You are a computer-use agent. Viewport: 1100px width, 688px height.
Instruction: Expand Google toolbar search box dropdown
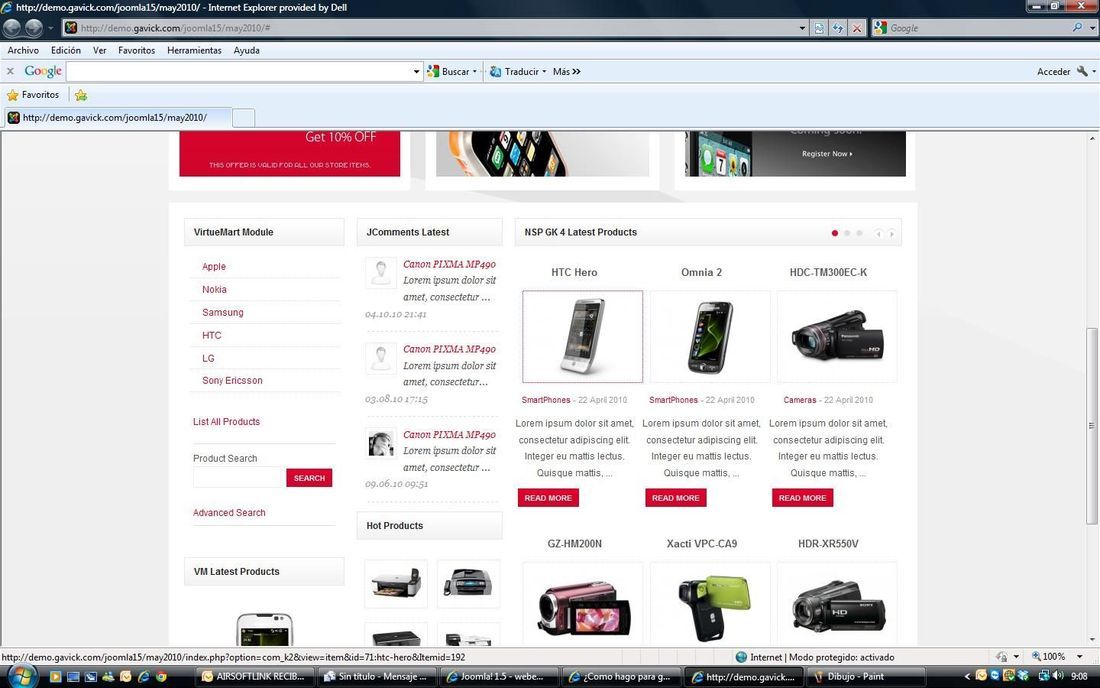(x=416, y=72)
